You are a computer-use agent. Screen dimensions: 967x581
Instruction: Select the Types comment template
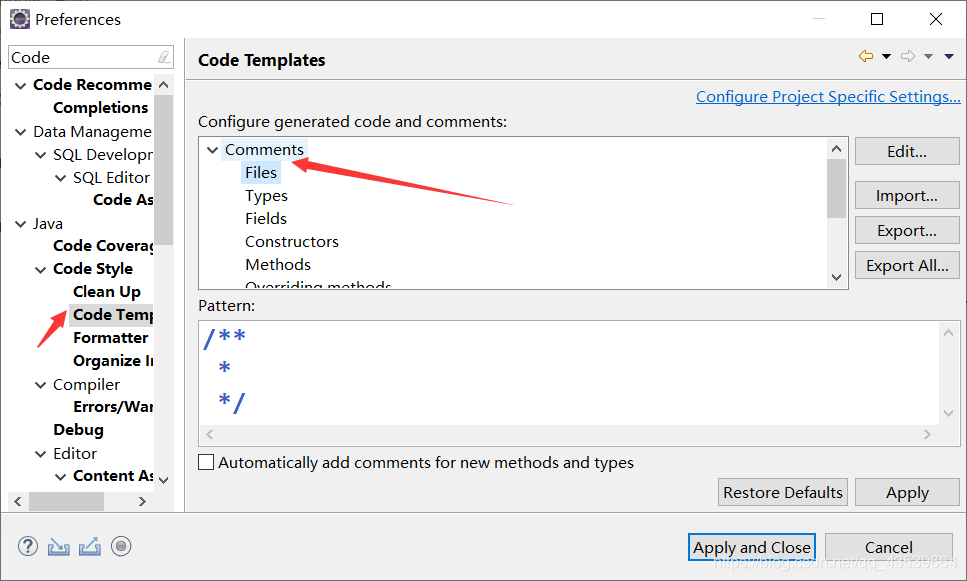[x=266, y=196]
